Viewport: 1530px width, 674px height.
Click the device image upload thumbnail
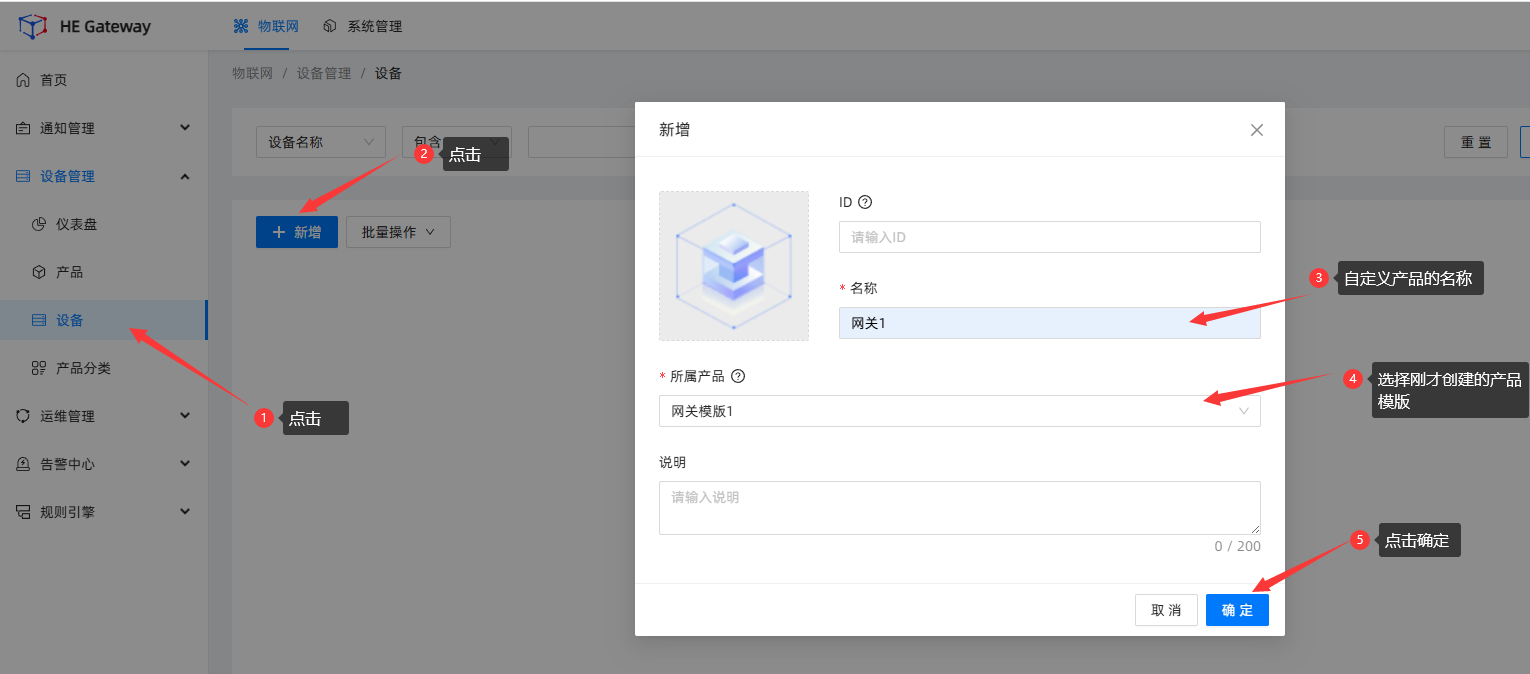click(733, 266)
